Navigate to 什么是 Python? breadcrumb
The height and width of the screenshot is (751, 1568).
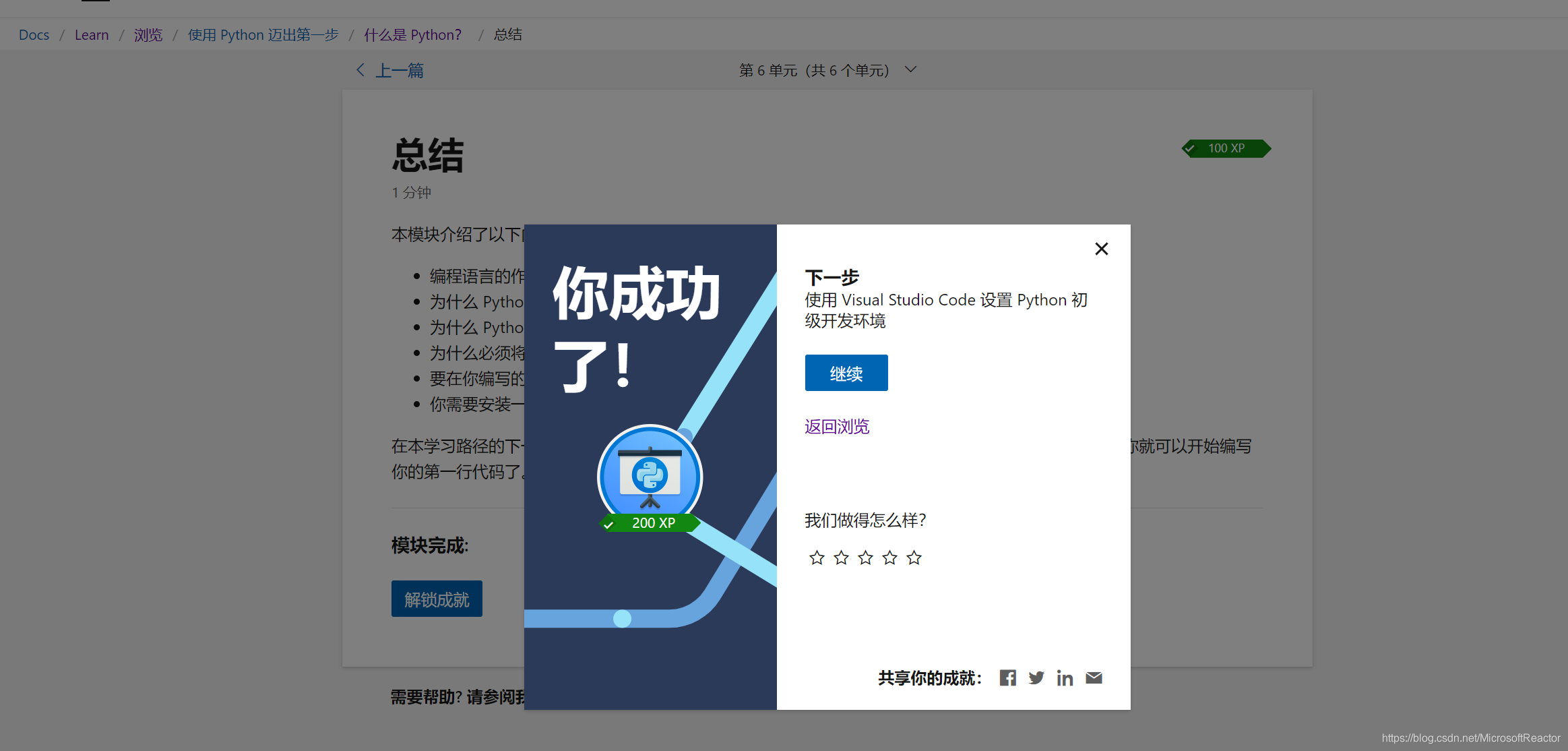tap(413, 34)
